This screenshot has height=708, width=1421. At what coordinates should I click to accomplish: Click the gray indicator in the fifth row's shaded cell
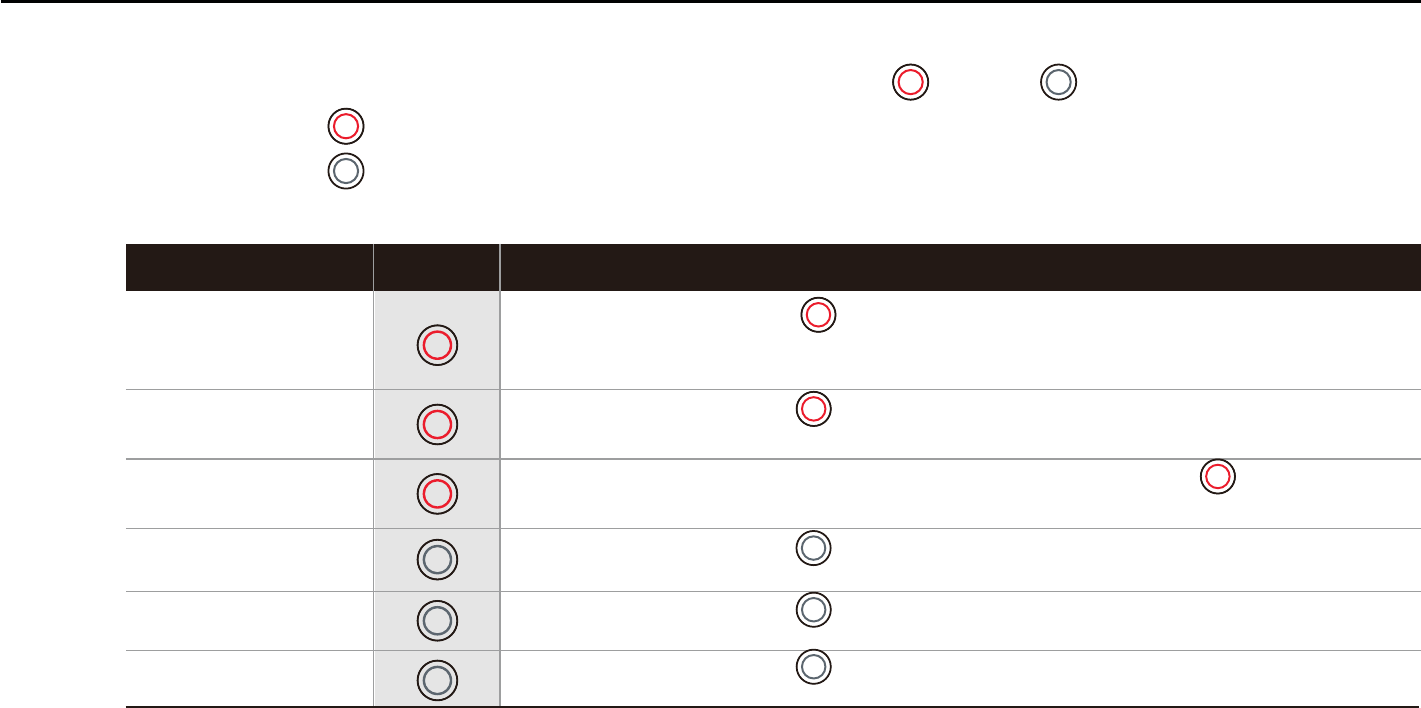(x=436, y=621)
